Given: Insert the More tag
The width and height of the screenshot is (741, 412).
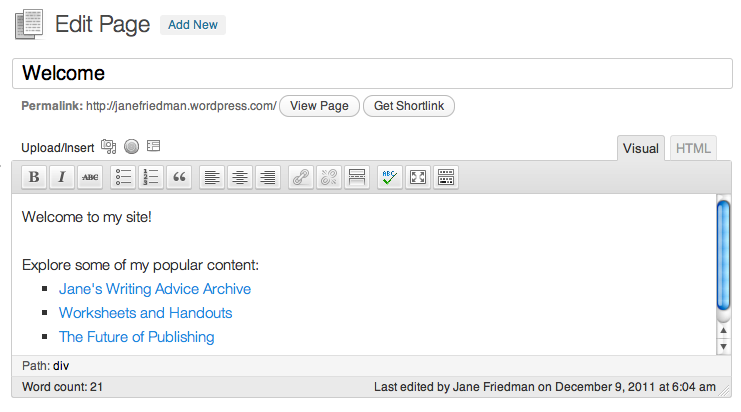Looking at the screenshot, I should point(357,177).
